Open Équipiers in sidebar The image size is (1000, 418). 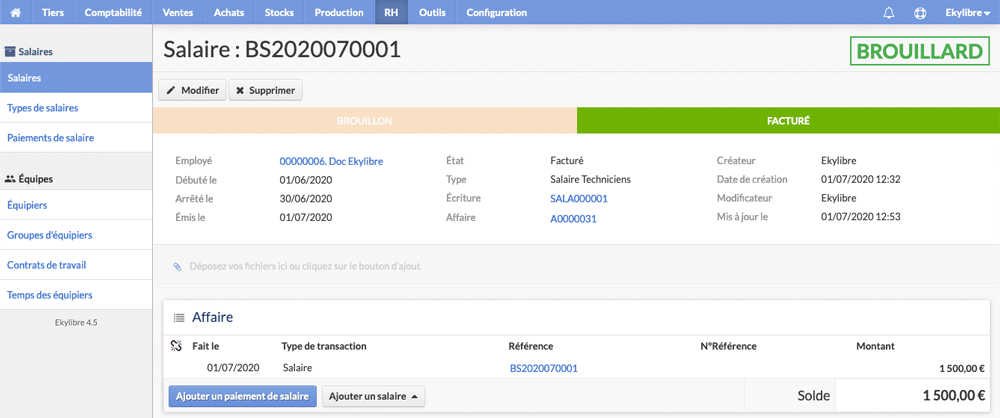tap(76, 205)
